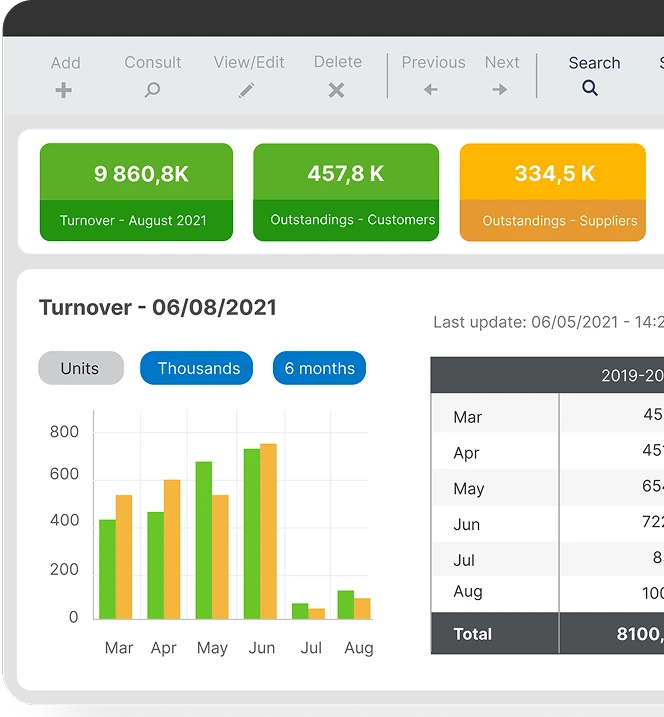Click the 9 860,8K turnover value
664x717 pixels.
141,174
